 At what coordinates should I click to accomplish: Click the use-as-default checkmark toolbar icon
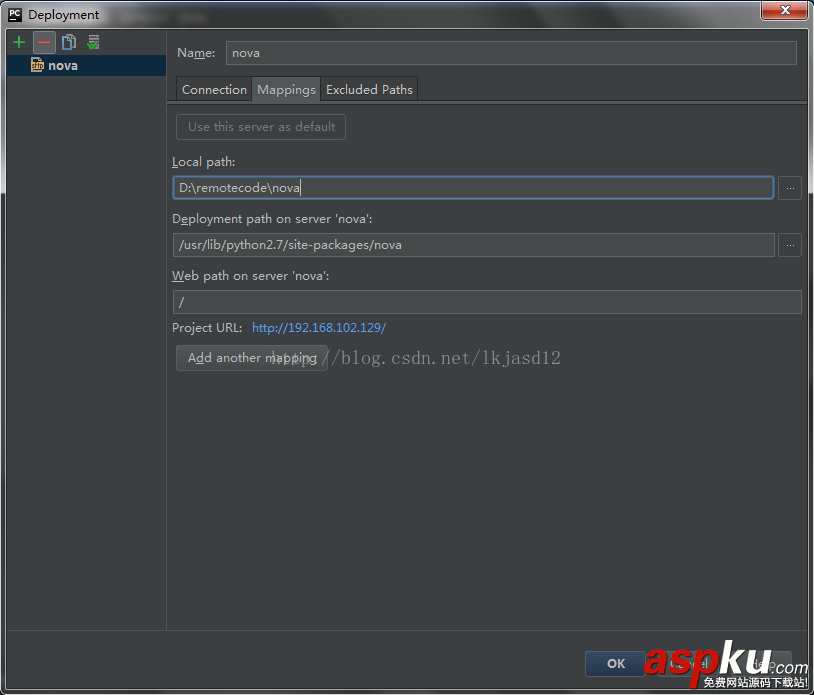pyautogui.click(x=93, y=42)
